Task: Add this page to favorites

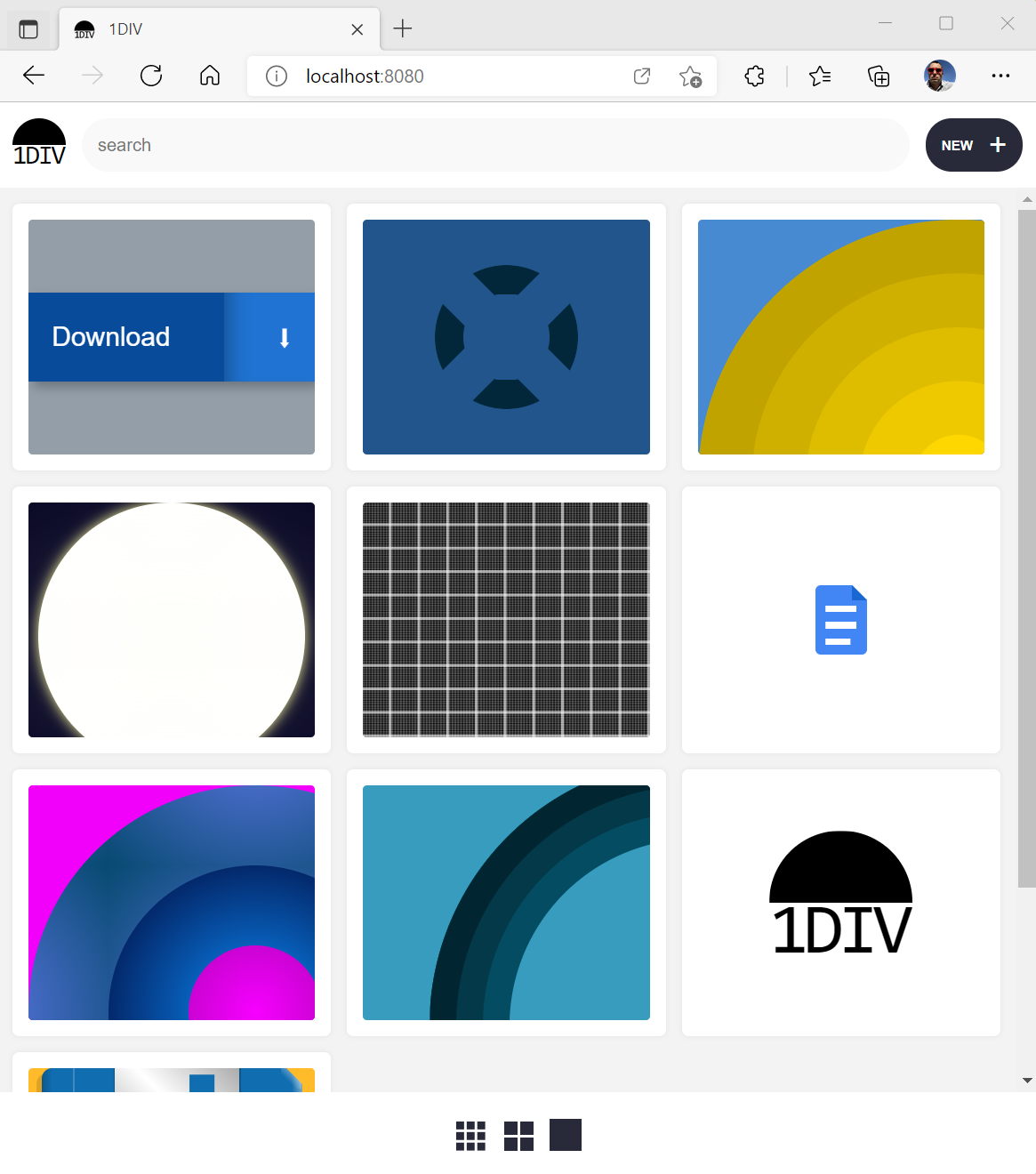Action: pos(690,76)
